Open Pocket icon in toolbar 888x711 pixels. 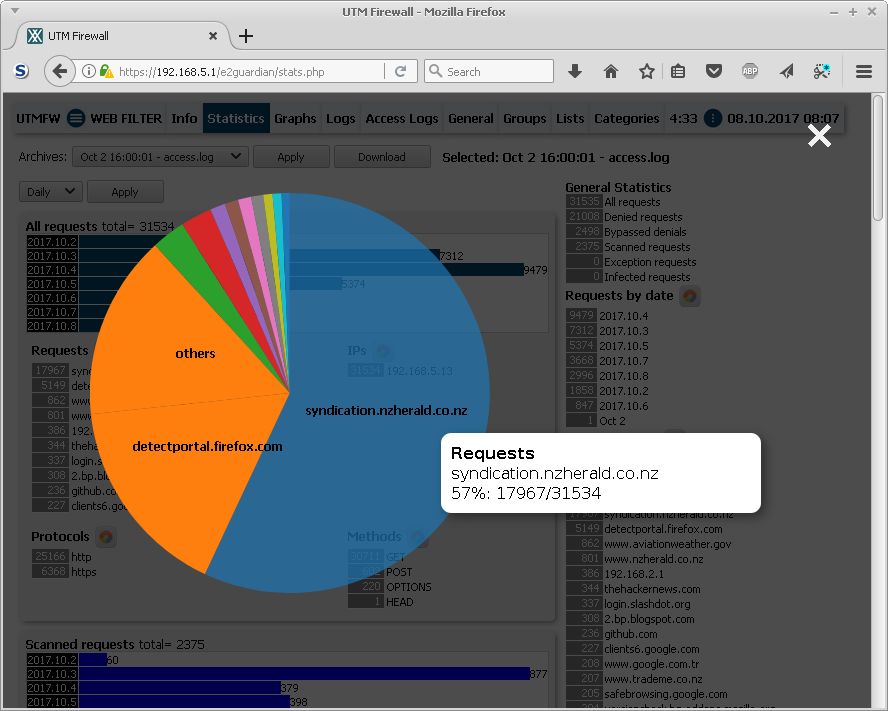coord(714,71)
